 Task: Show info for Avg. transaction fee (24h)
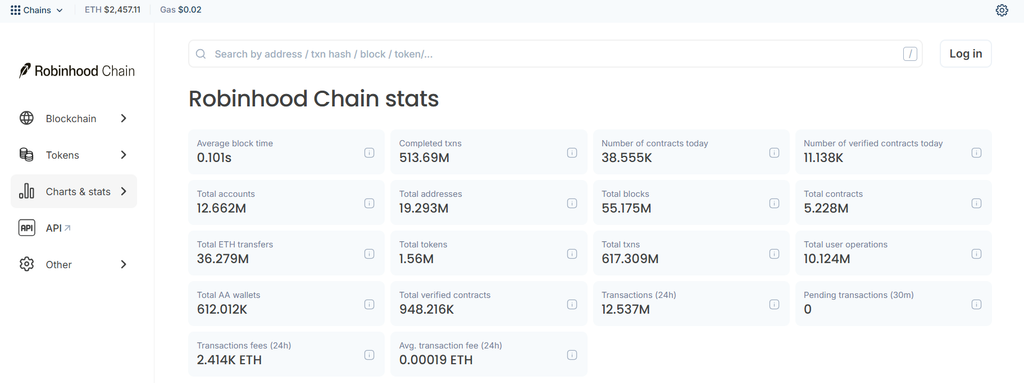coord(571,355)
